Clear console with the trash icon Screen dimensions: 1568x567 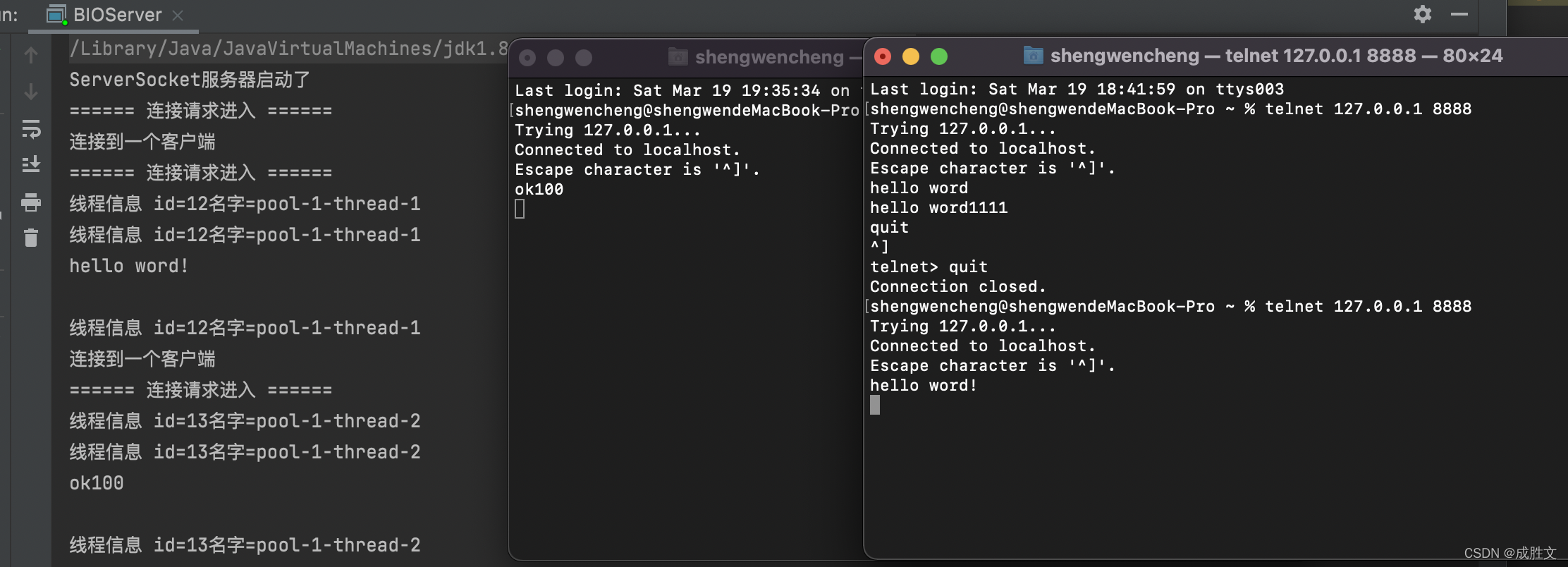(x=31, y=238)
